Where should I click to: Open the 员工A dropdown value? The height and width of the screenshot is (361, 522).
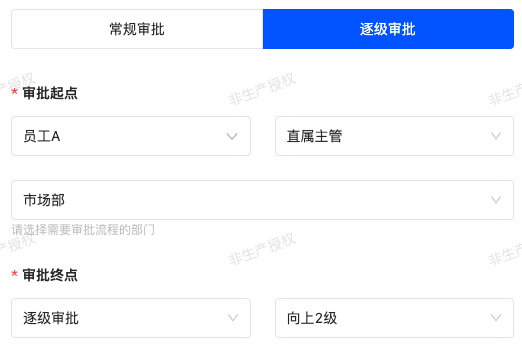tap(42, 136)
